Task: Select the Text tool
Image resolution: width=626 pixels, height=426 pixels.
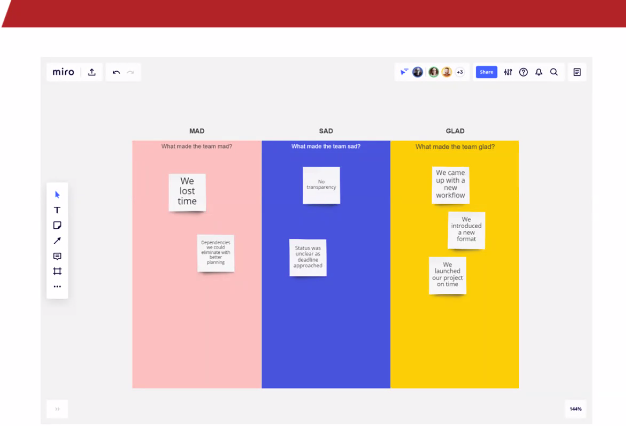Action: point(57,210)
